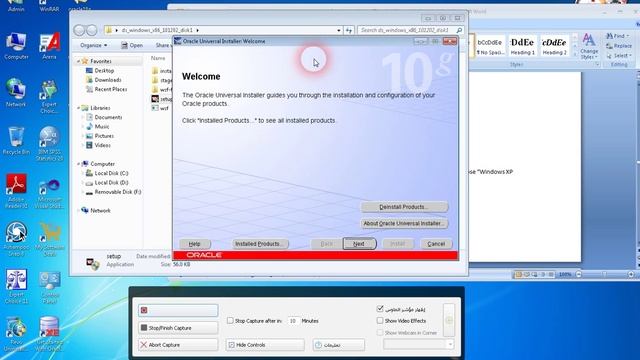Click Word zoom in plus icon
Screen dimensions: 640x360
pos(631,274)
